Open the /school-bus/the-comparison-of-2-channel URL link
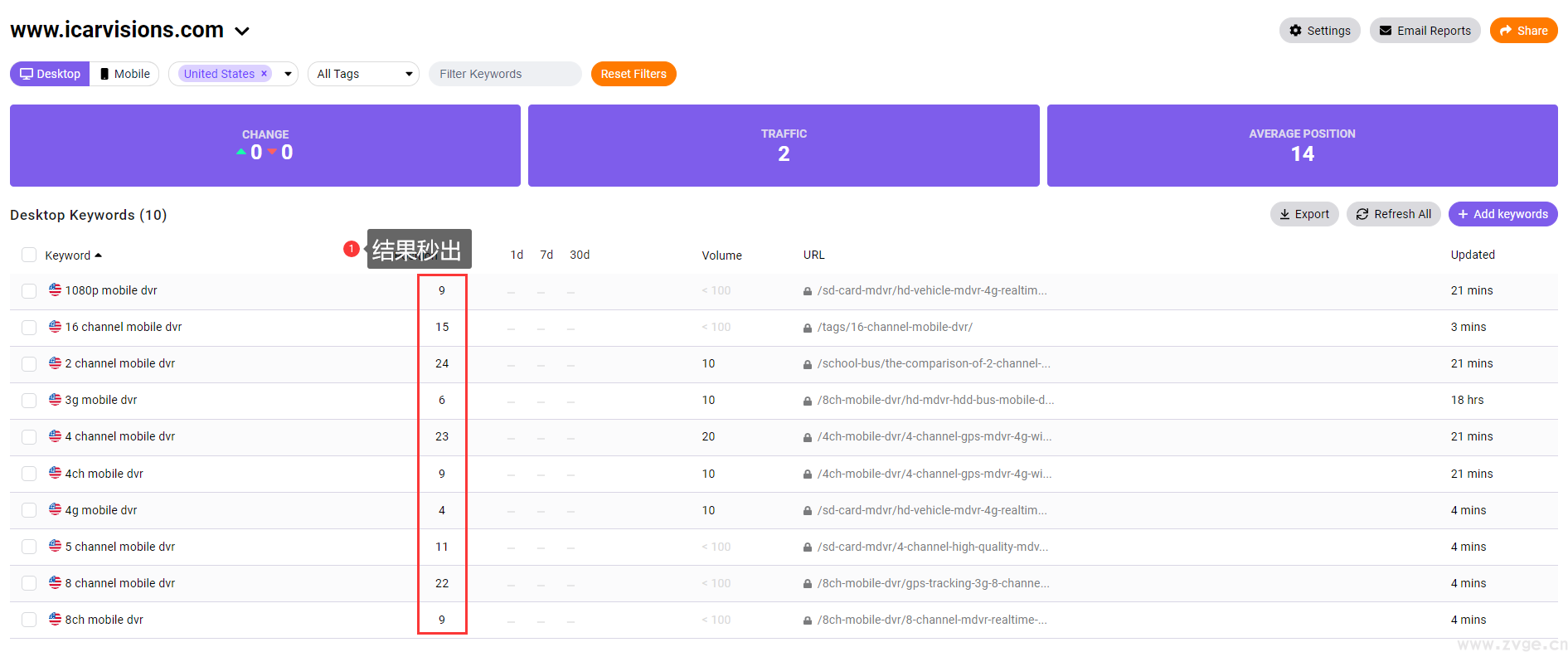Viewport: 1568px width, 652px height. (933, 363)
